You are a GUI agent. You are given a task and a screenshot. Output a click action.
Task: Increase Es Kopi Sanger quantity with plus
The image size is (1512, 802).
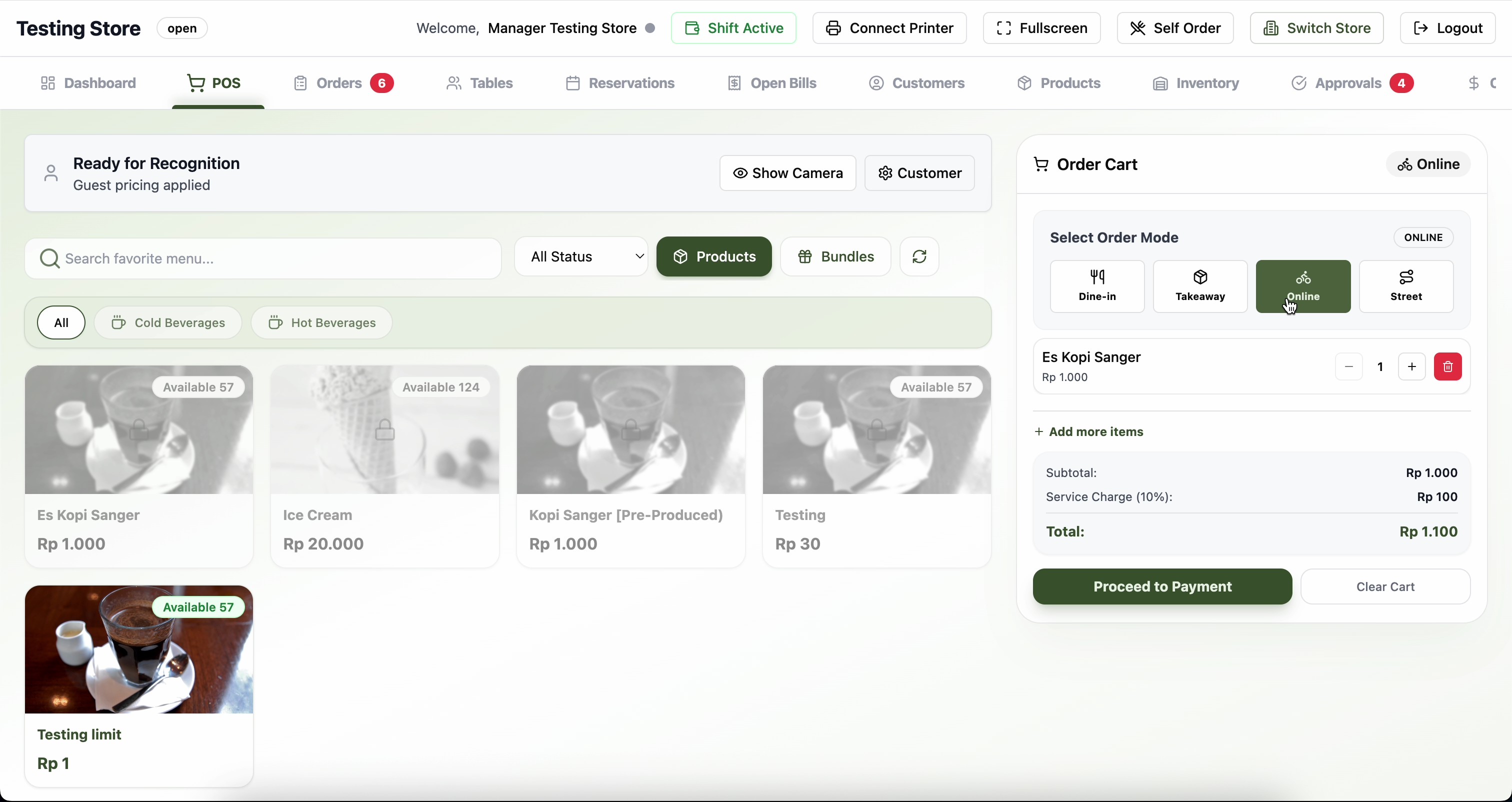click(x=1411, y=366)
